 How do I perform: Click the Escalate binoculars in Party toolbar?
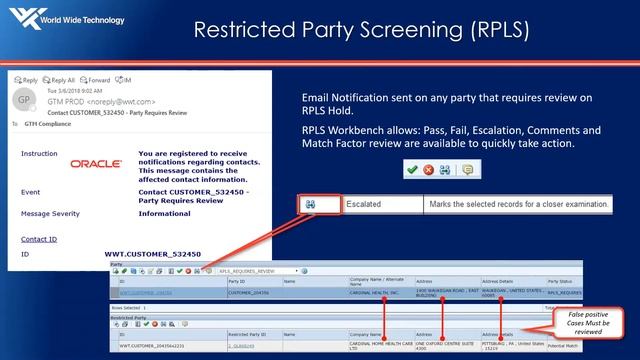[x=197, y=271]
